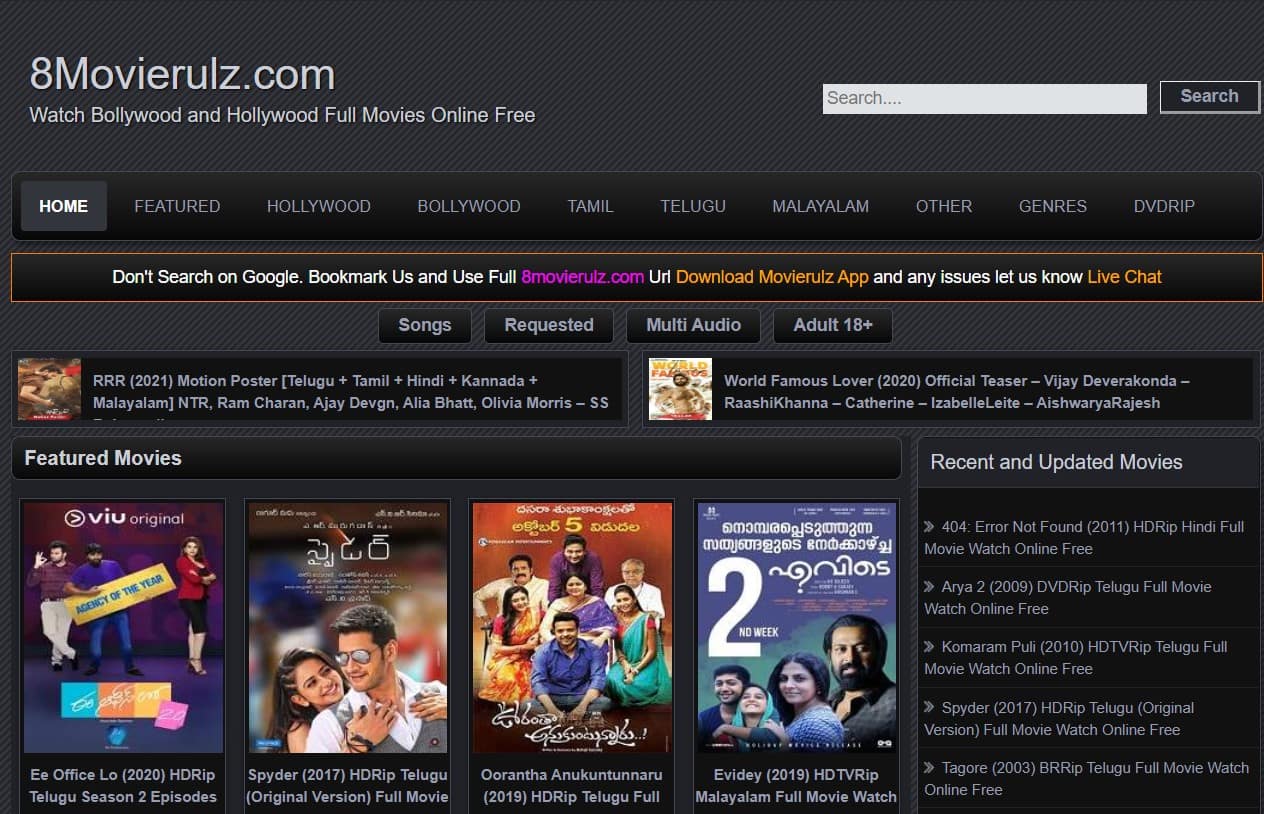The image size is (1264, 814).
Task: Open the TAMIL menu item
Action: [x=590, y=206]
